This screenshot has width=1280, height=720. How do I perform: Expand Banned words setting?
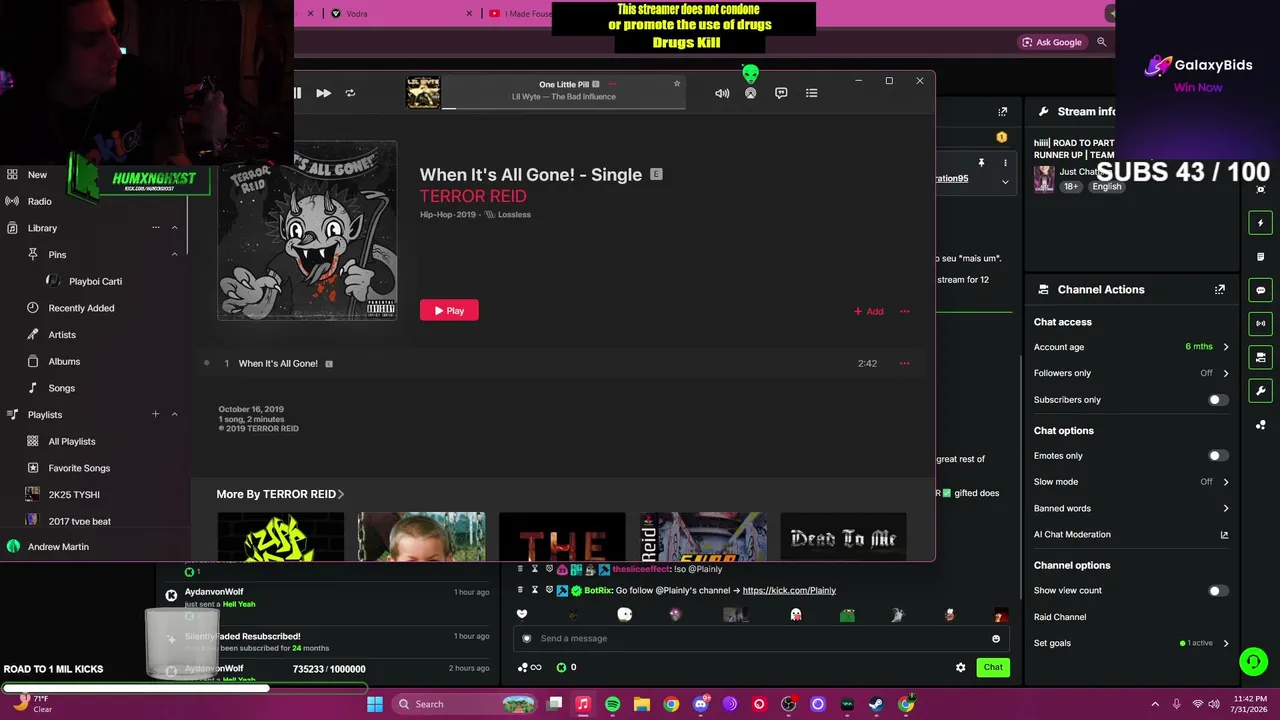click(1226, 508)
